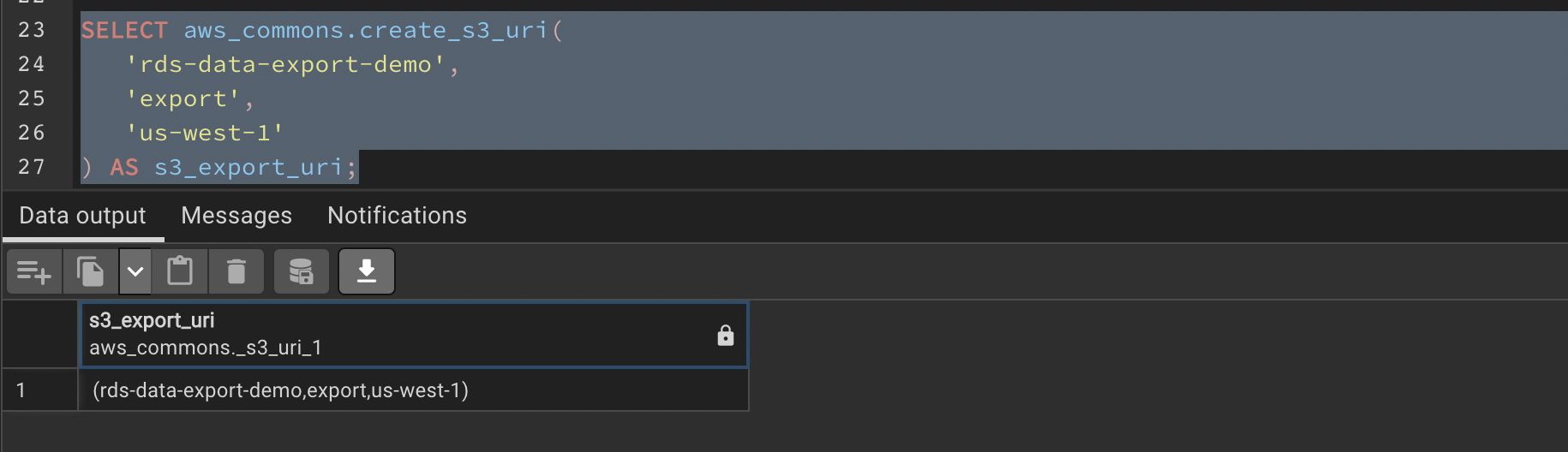
Task: Show the Notifications tab
Action: (397, 216)
